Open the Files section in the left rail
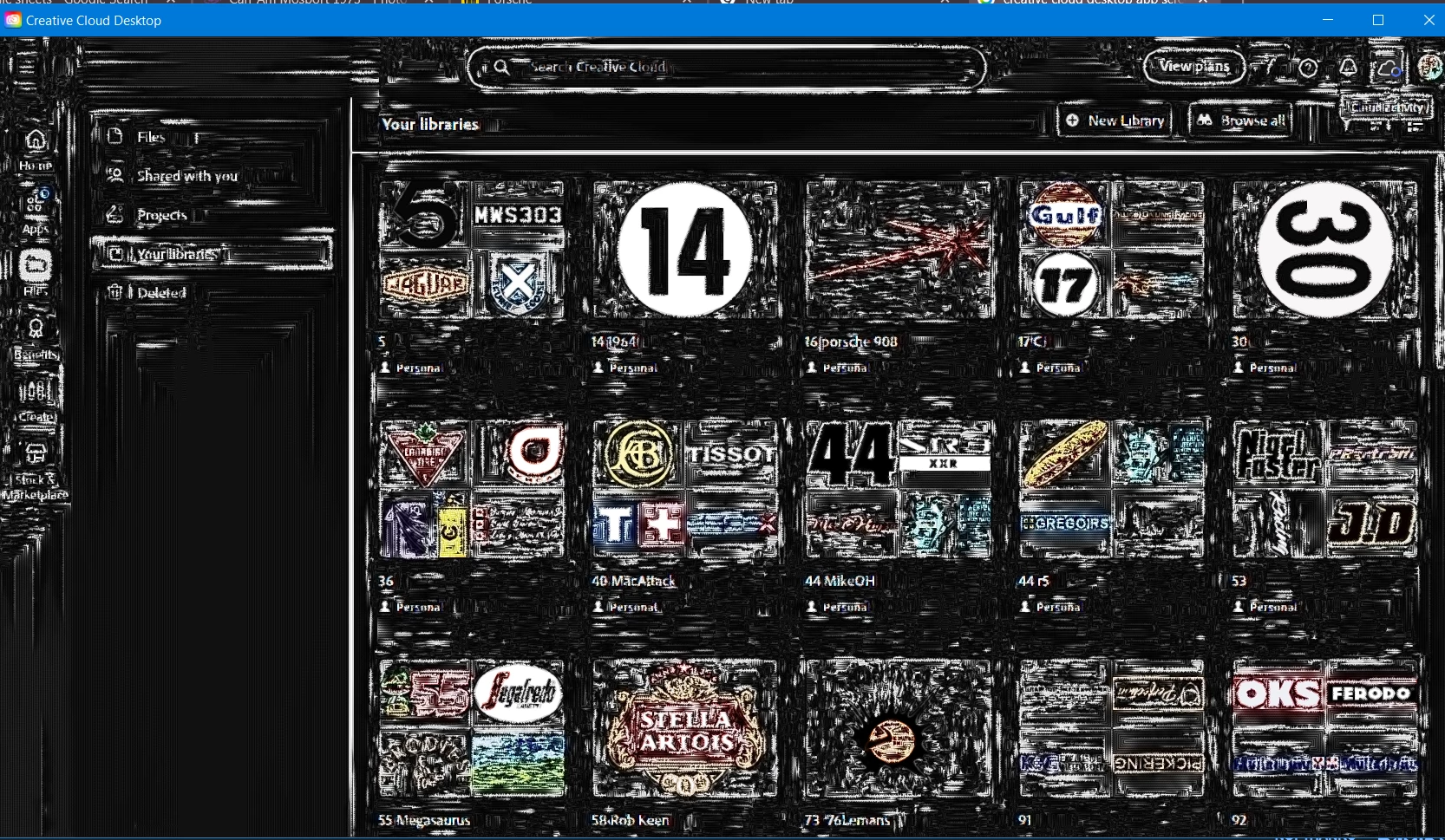 (36, 273)
